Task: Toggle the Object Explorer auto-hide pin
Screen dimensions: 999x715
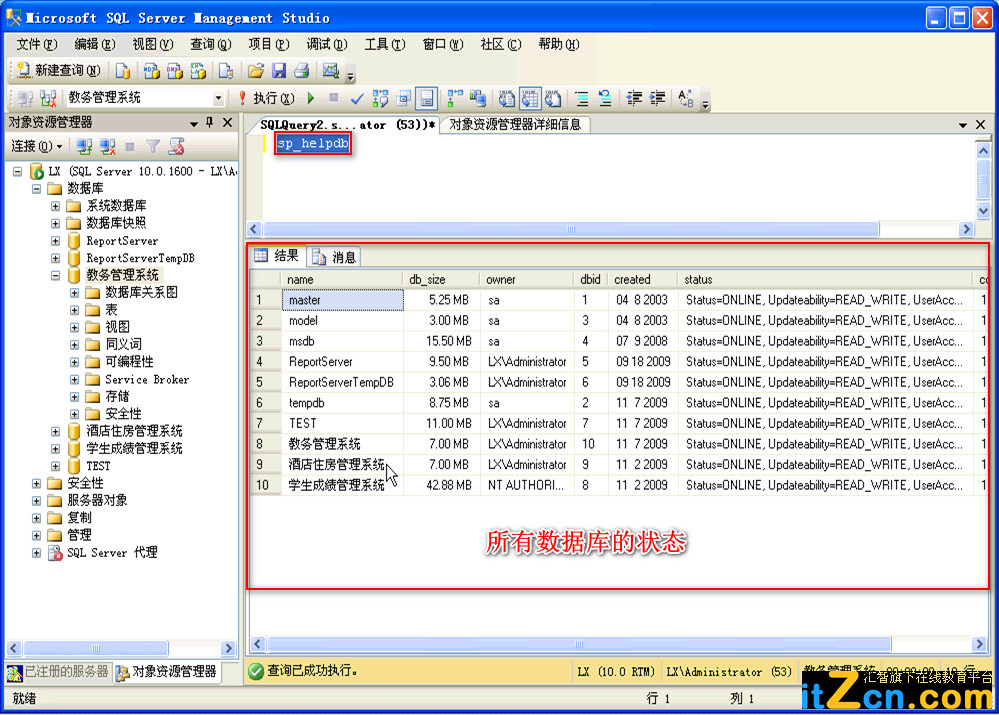Action: (210, 122)
